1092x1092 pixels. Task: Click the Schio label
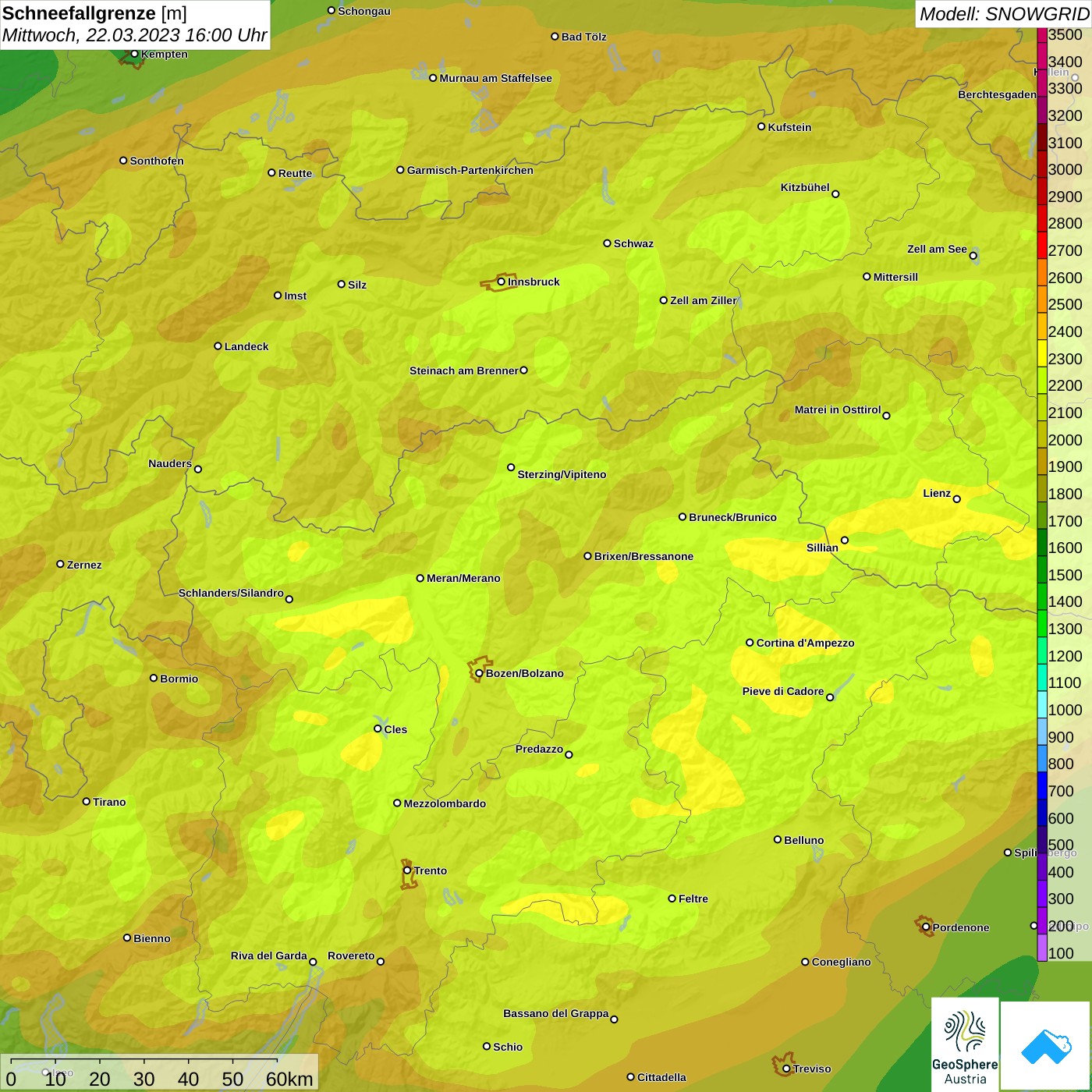(x=508, y=1047)
